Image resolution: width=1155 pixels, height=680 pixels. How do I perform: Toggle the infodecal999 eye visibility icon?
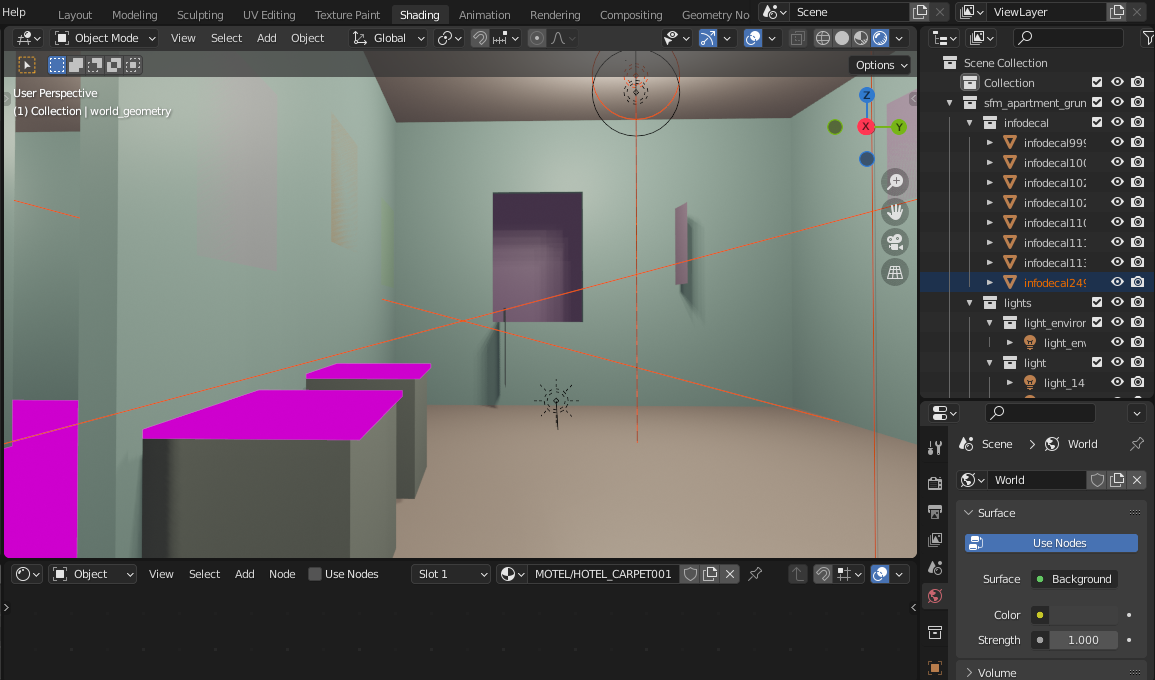(x=1117, y=142)
